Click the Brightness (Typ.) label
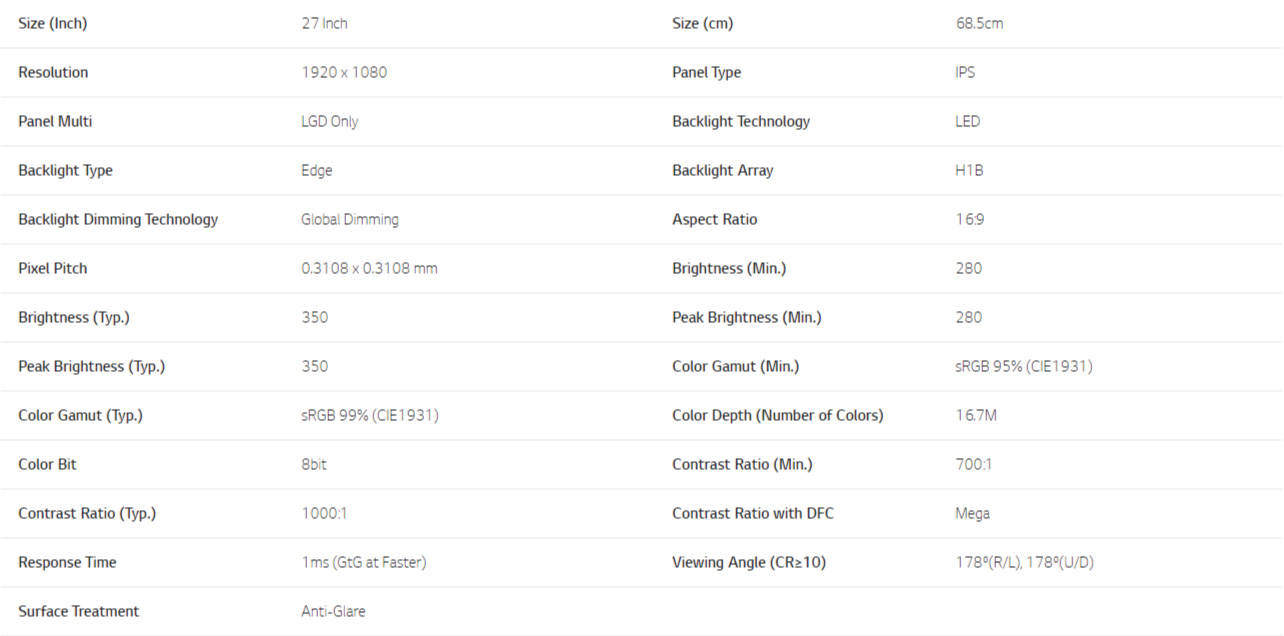Screen dimensions: 1284x636 click(74, 318)
